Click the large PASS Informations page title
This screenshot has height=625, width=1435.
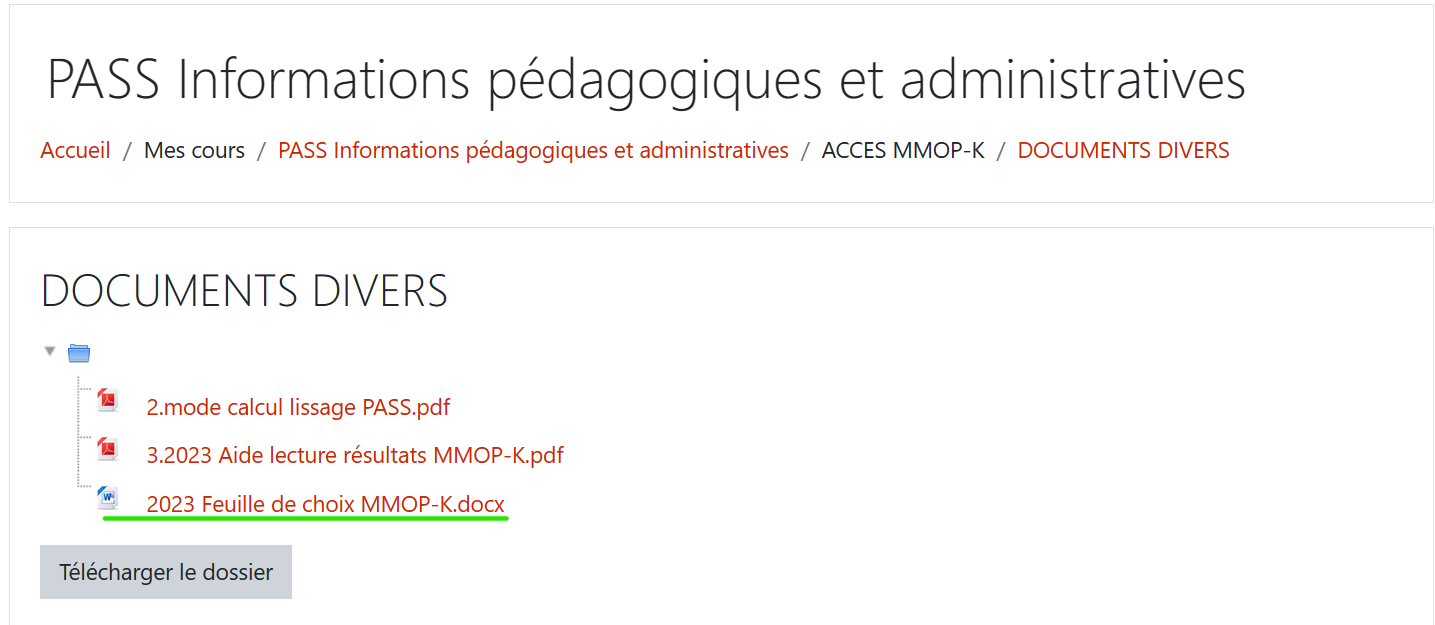coord(646,79)
